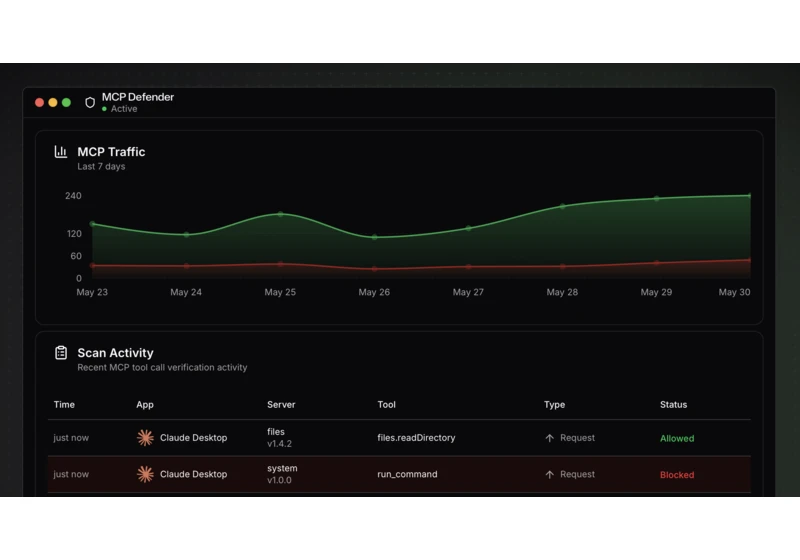Click the green maximize window button
This screenshot has width=800, height=560.
pos(66,103)
